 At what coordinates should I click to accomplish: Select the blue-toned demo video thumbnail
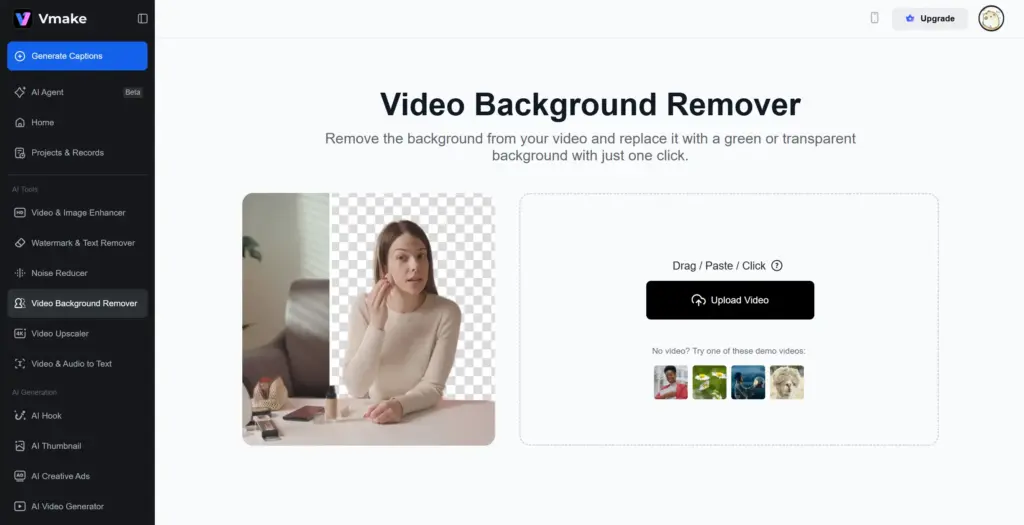click(x=748, y=382)
